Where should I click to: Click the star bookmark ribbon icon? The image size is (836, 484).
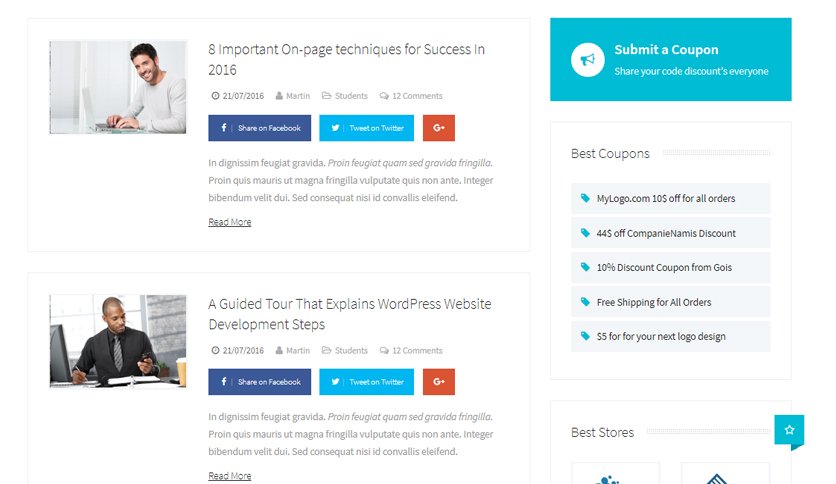[x=789, y=430]
